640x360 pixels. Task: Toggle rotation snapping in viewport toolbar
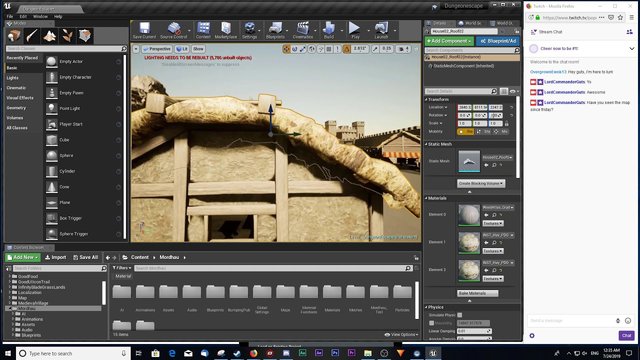(x=347, y=49)
